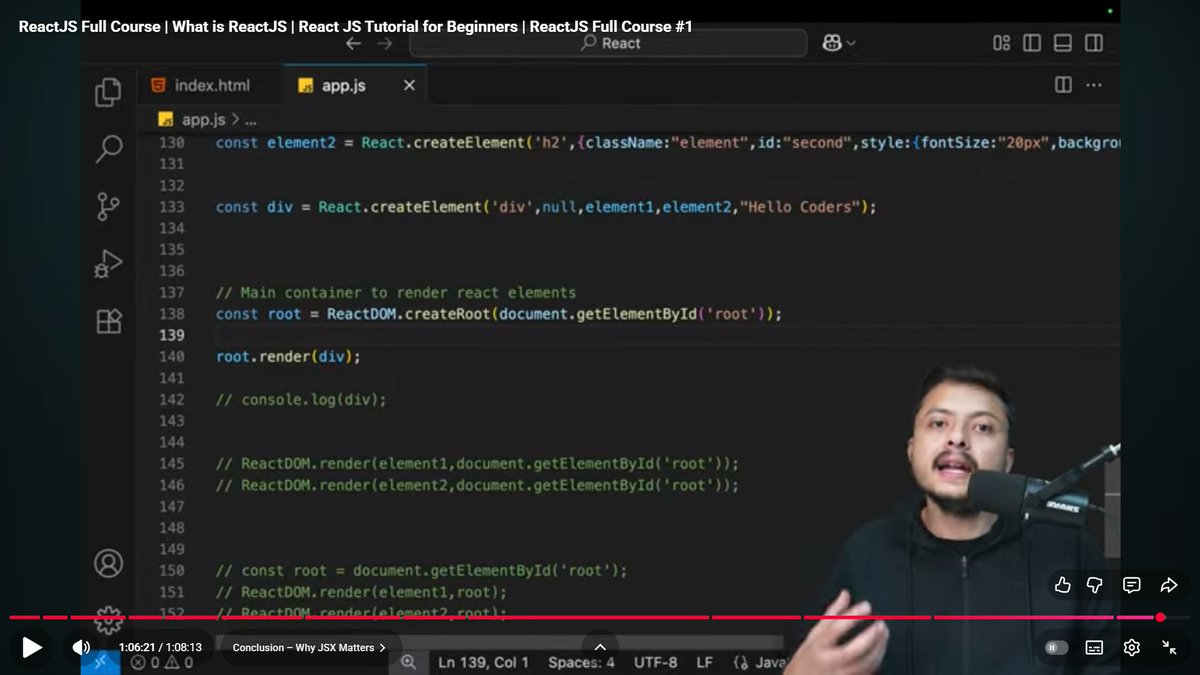The width and height of the screenshot is (1200, 675).
Task: Click the React command center search box
Action: point(608,43)
